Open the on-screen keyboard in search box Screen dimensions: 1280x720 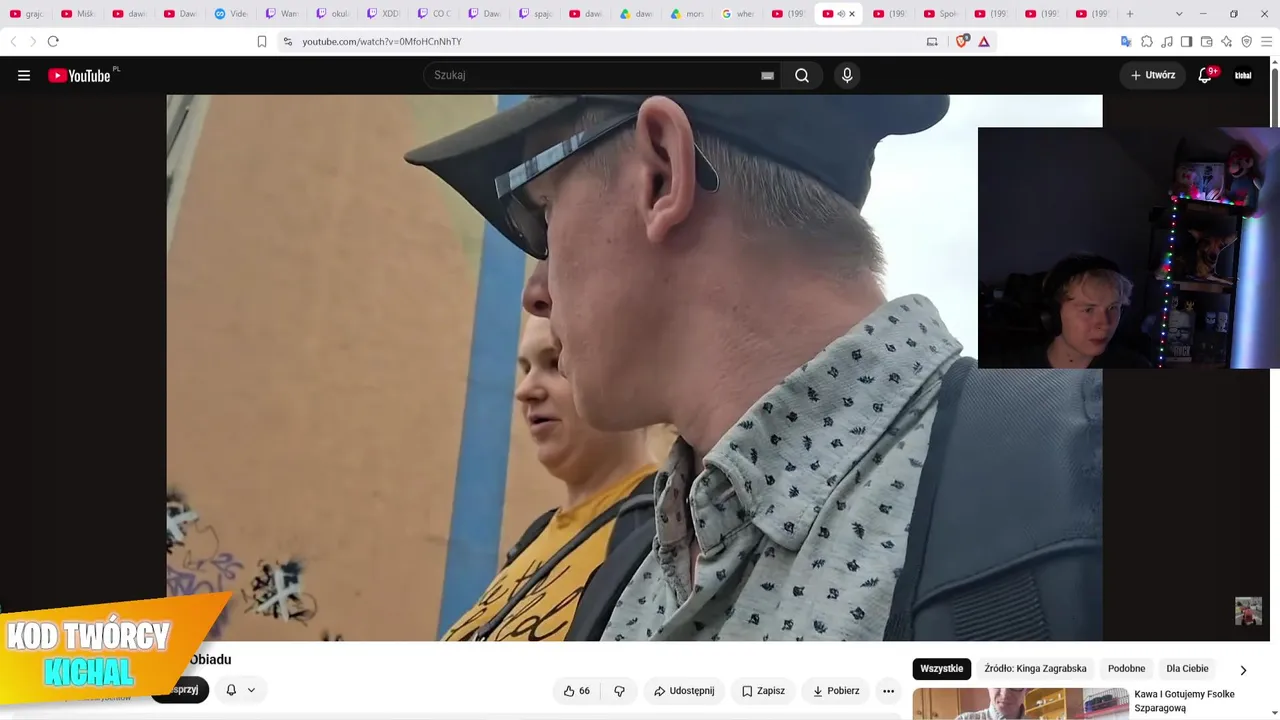coord(767,75)
